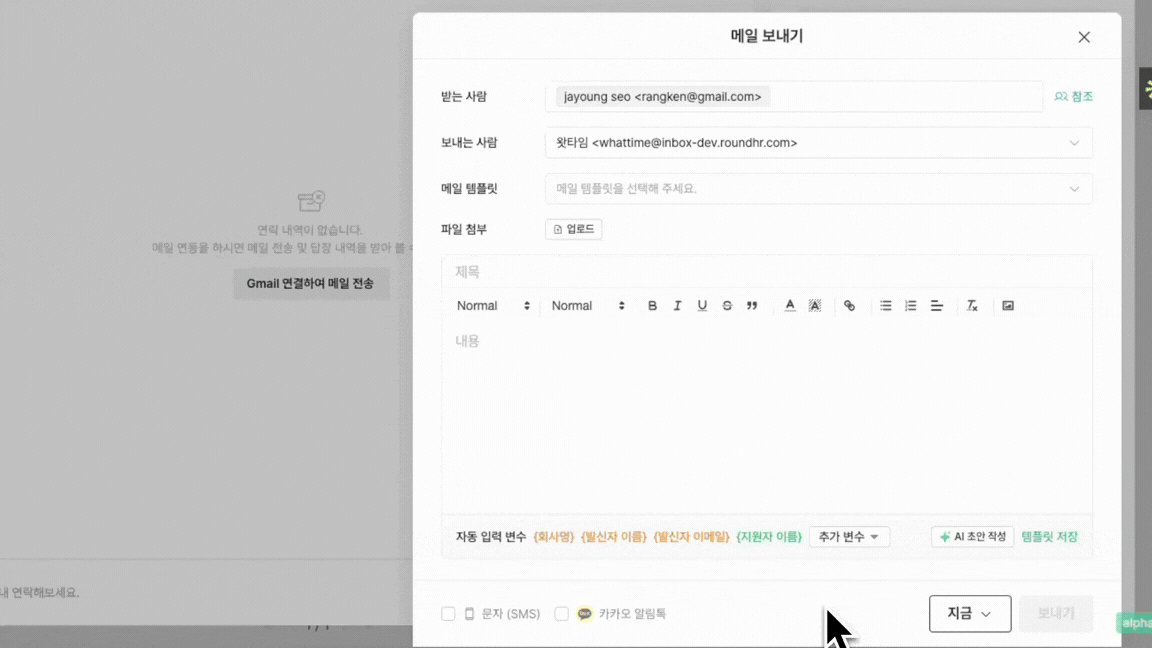1152x648 pixels.
Task: Expand the 추가 변수 dropdown
Action: 848,537
